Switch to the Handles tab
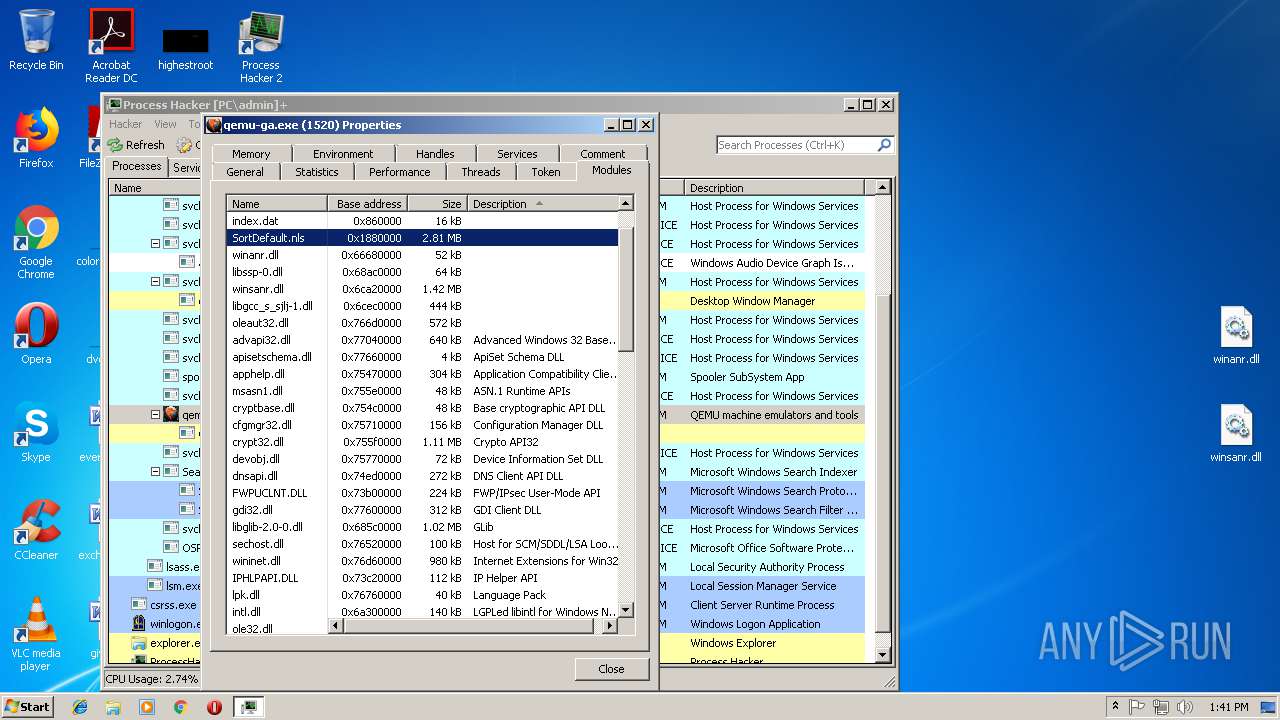Screen dimensions: 1280x720 tap(435, 154)
